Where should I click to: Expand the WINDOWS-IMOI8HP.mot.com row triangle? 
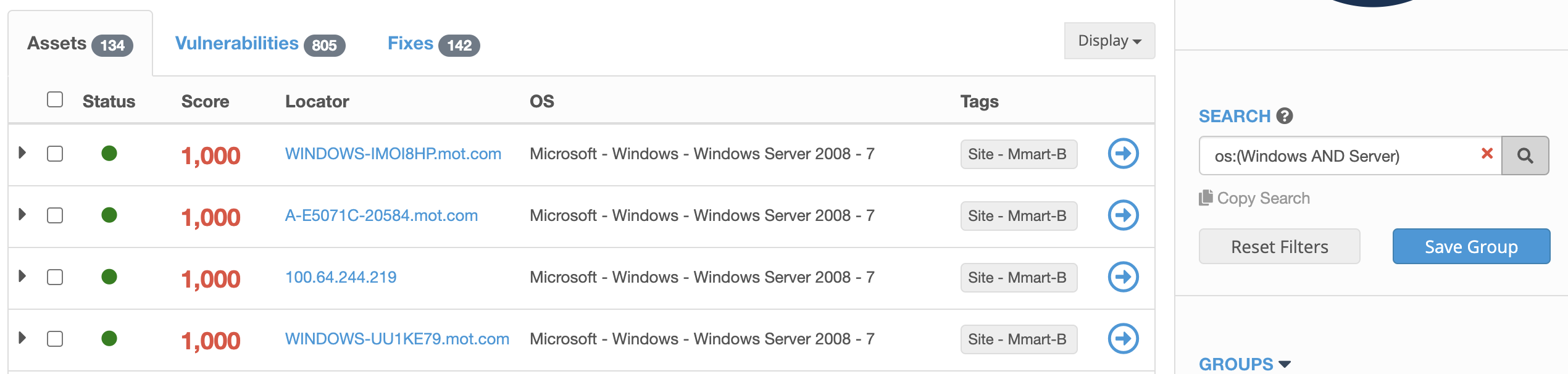tap(22, 152)
